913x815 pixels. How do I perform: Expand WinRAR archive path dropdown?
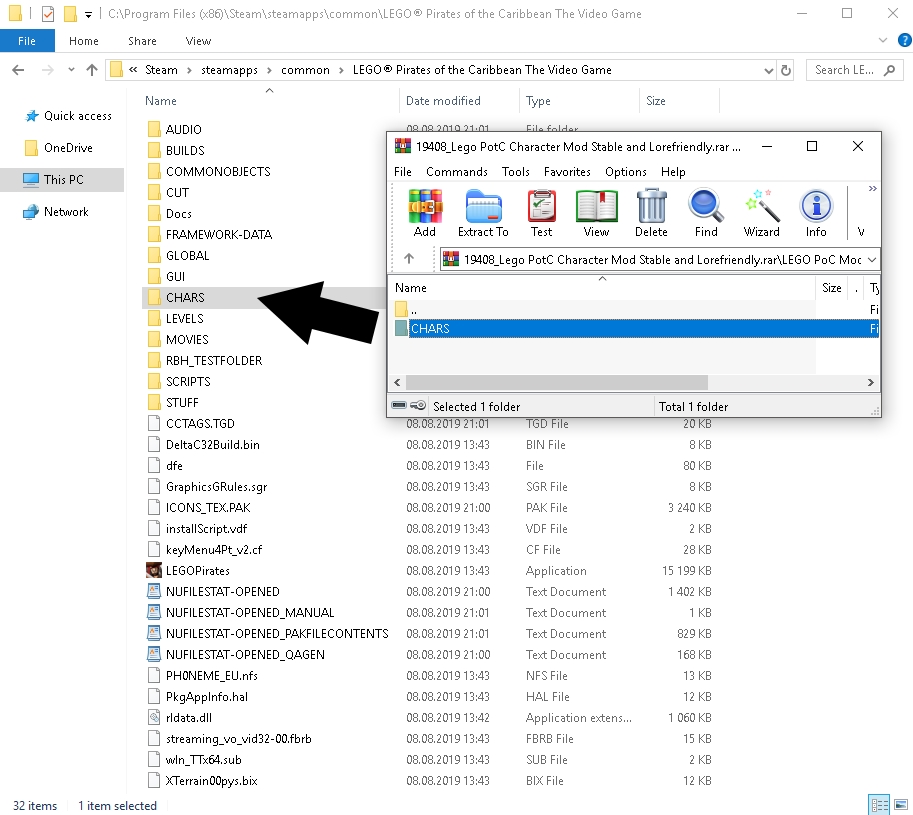pyautogui.click(x=872, y=260)
